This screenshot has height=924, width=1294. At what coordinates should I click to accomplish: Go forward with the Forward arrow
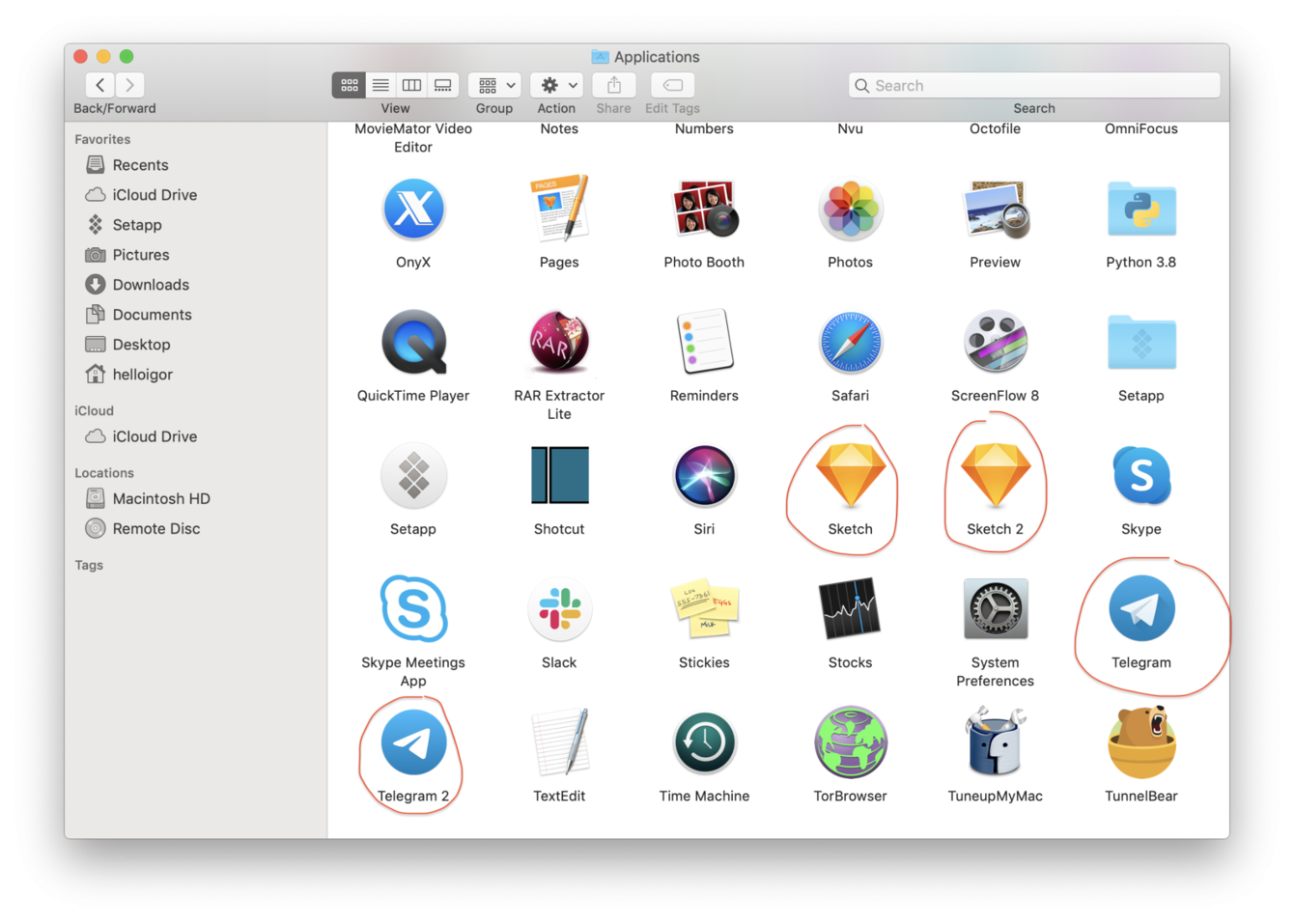[x=130, y=85]
